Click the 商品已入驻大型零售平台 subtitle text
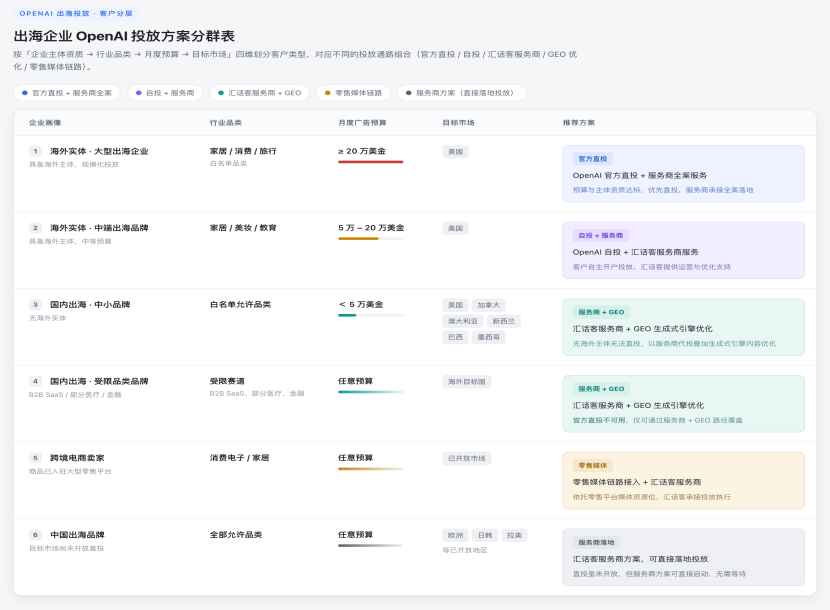This screenshot has width=830, height=610. [70, 471]
